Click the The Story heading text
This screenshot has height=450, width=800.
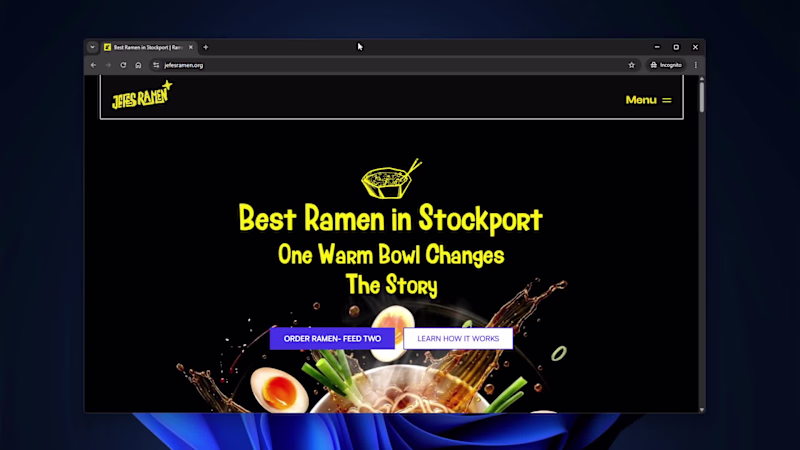point(391,285)
